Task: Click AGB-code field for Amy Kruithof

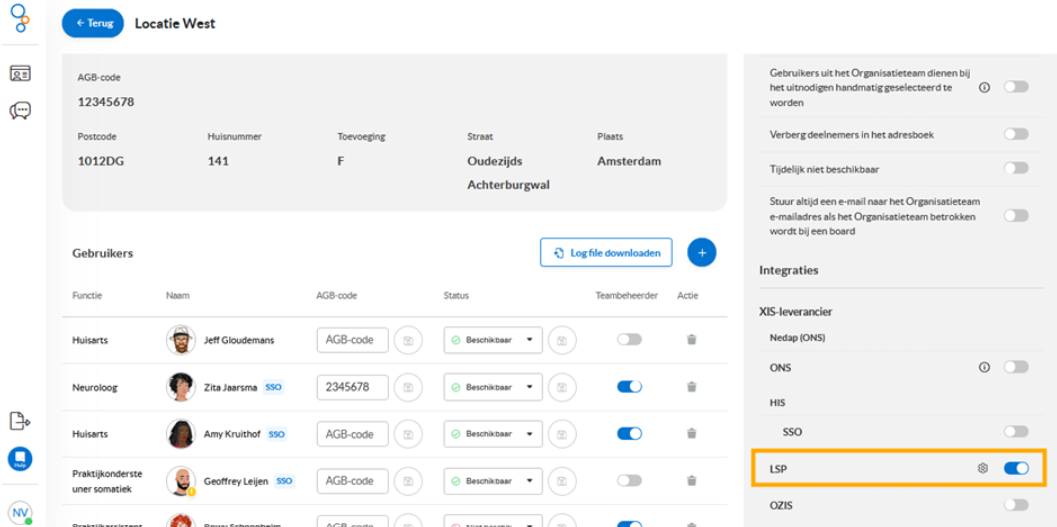Action: tap(353, 434)
